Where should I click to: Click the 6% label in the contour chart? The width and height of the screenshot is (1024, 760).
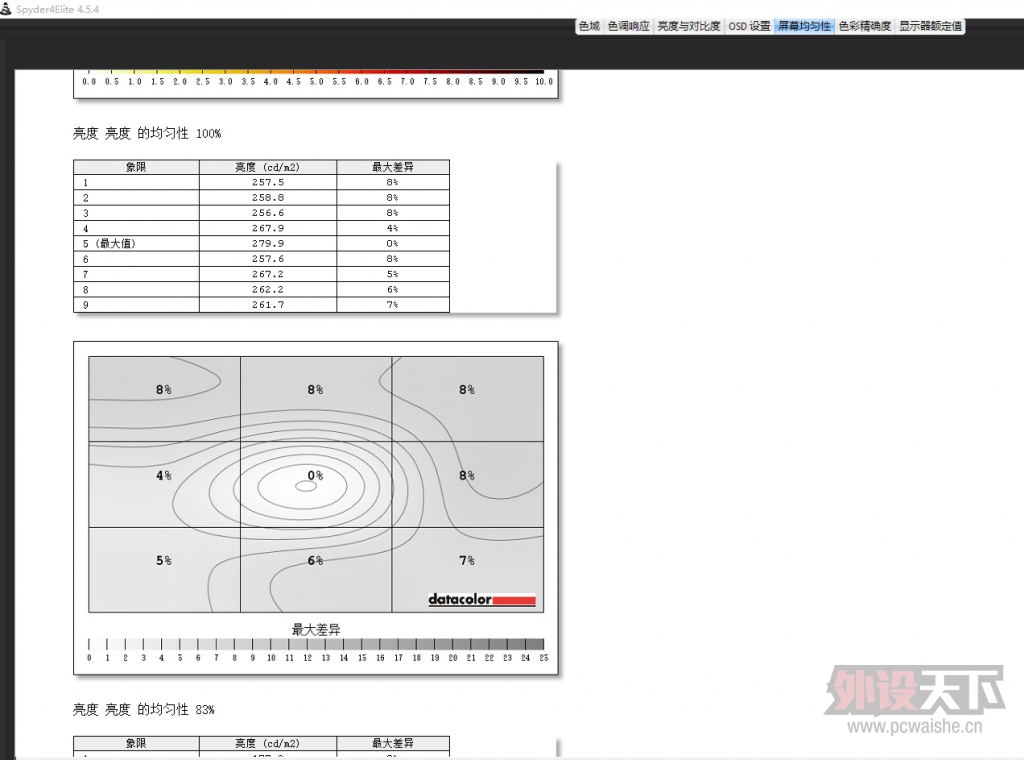click(315, 560)
